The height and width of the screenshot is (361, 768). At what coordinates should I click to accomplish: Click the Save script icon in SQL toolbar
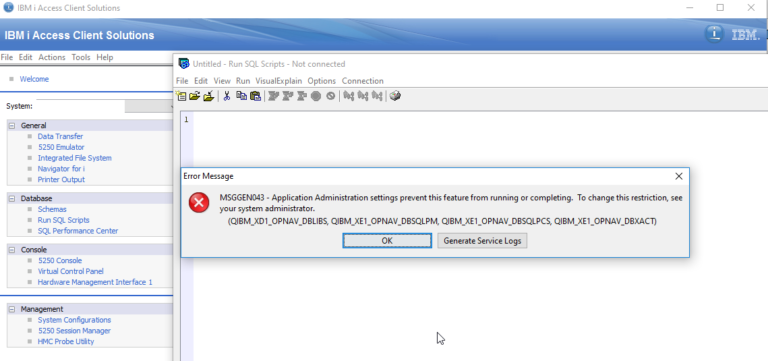click(x=209, y=96)
